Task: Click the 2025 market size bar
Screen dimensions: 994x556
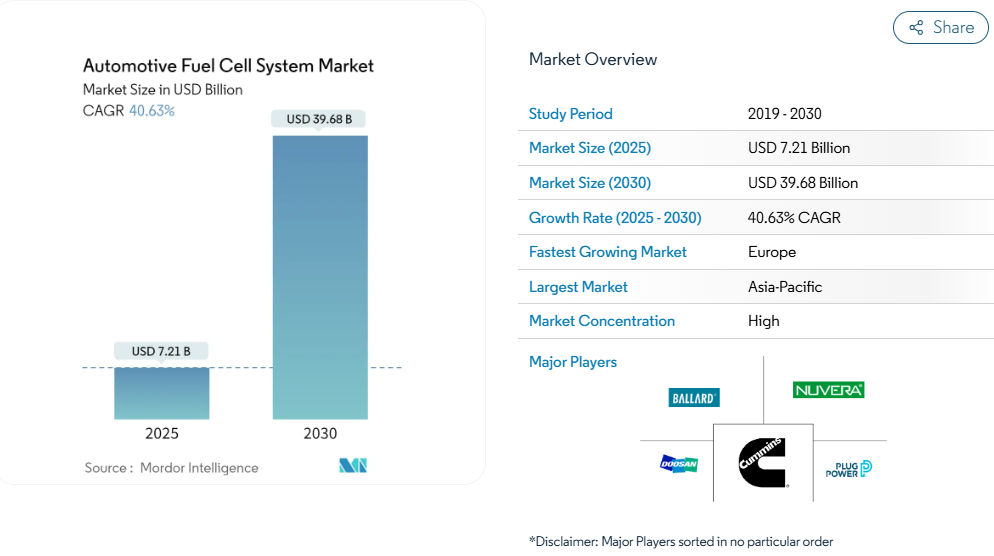Action: (161, 393)
